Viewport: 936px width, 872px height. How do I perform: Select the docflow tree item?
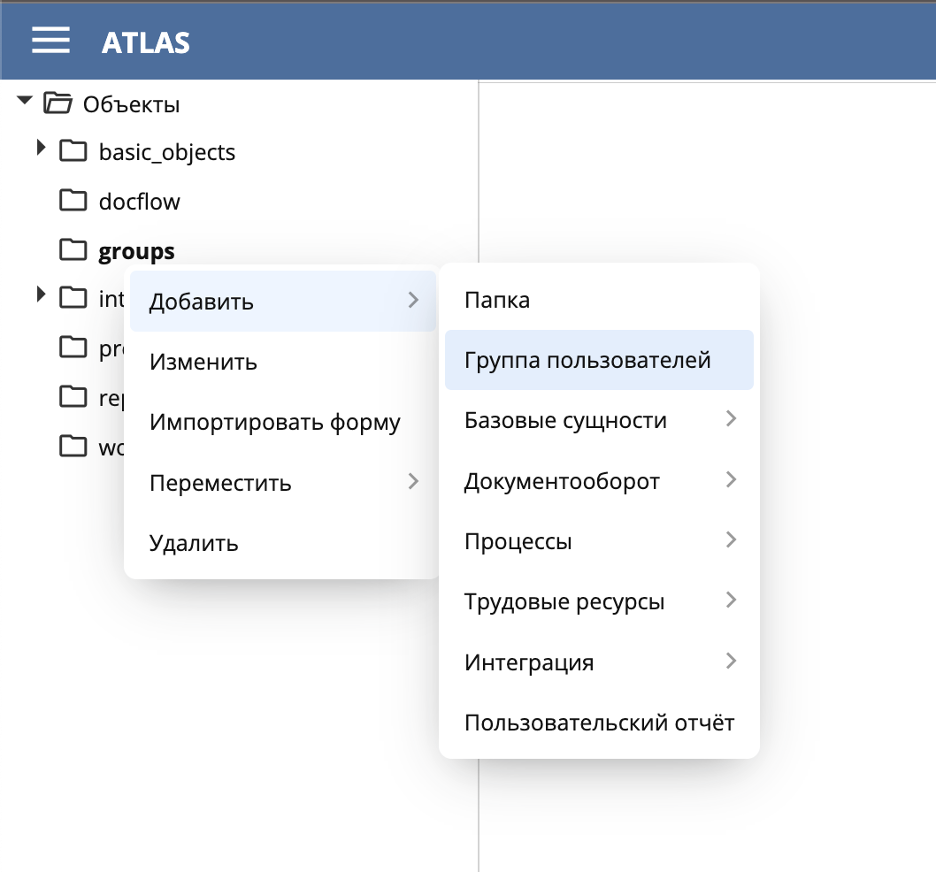[x=139, y=200]
